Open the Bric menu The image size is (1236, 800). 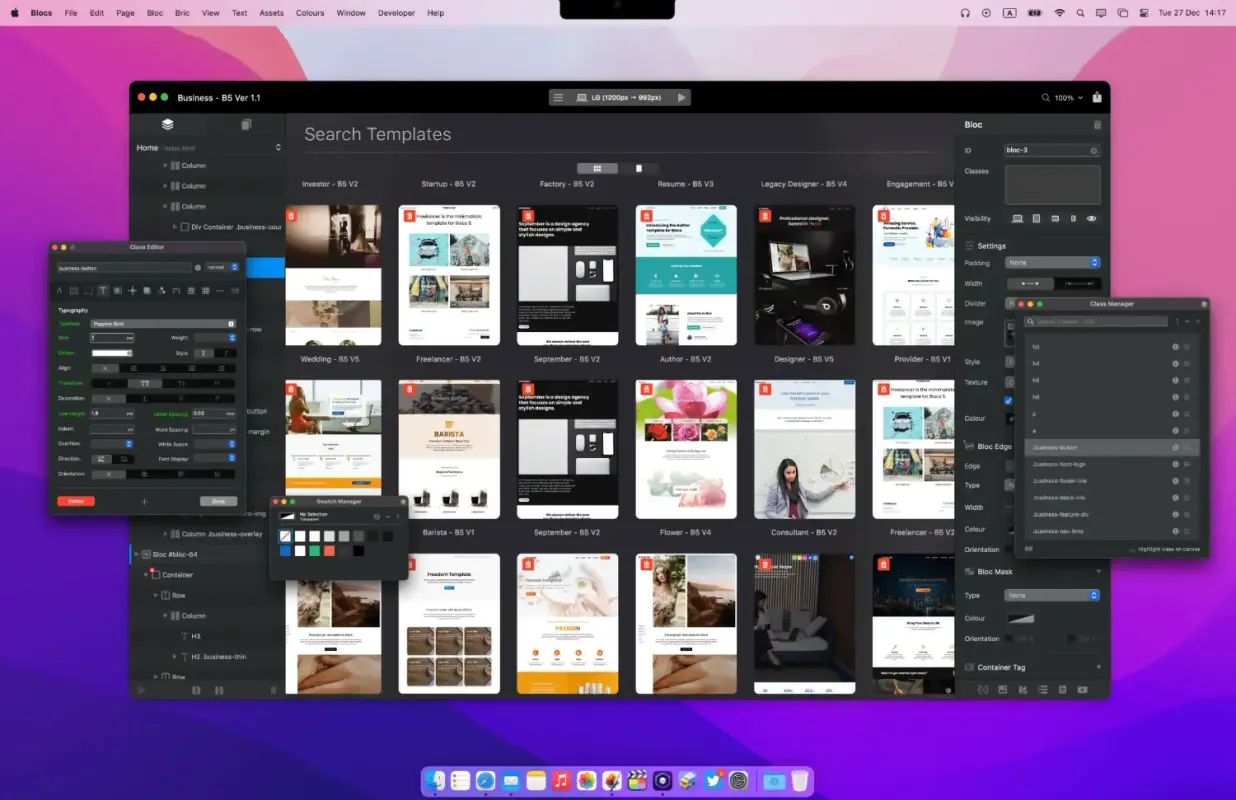click(x=182, y=13)
